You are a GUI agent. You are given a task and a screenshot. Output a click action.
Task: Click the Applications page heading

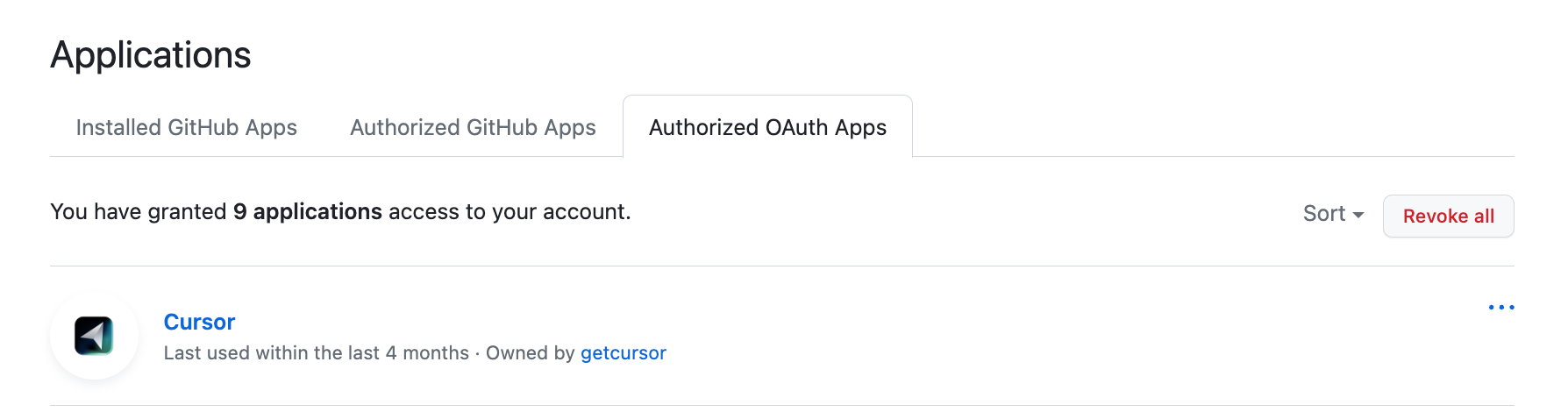point(151,55)
